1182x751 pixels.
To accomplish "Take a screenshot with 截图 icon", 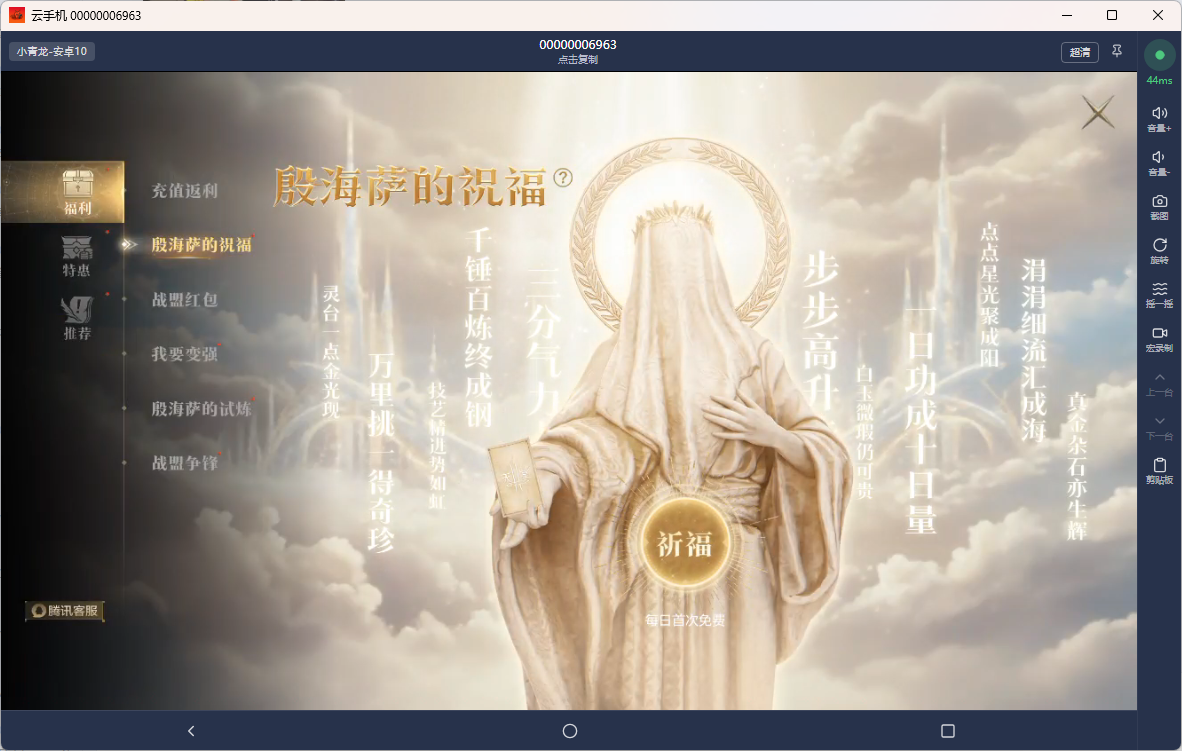I will [x=1159, y=207].
